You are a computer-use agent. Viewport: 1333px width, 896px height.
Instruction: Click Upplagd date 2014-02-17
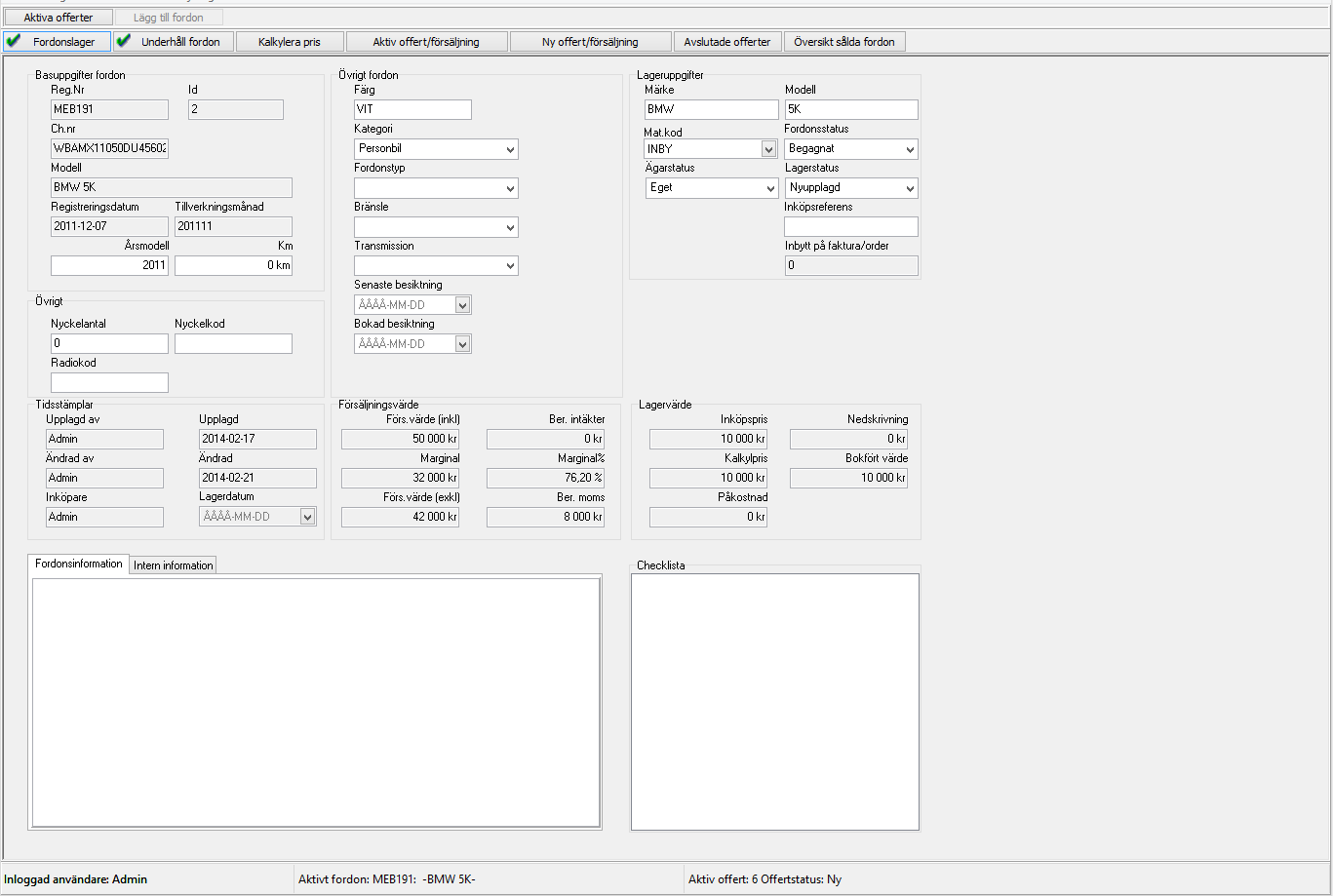point(257,439)
